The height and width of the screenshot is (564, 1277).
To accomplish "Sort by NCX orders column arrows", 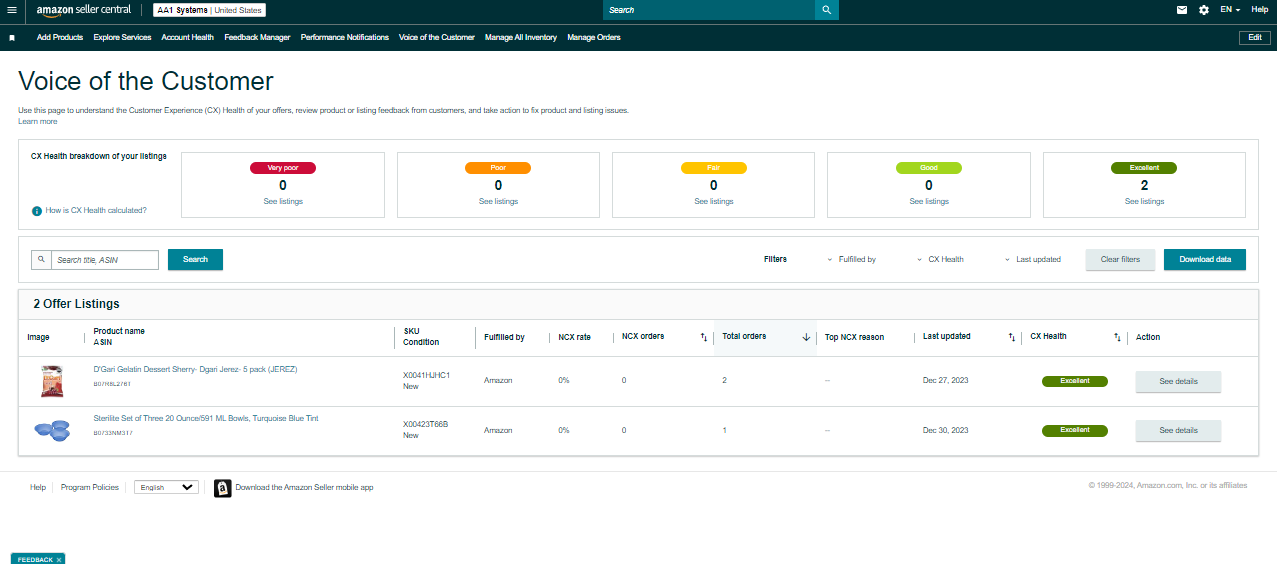I will tap(703, 337).
